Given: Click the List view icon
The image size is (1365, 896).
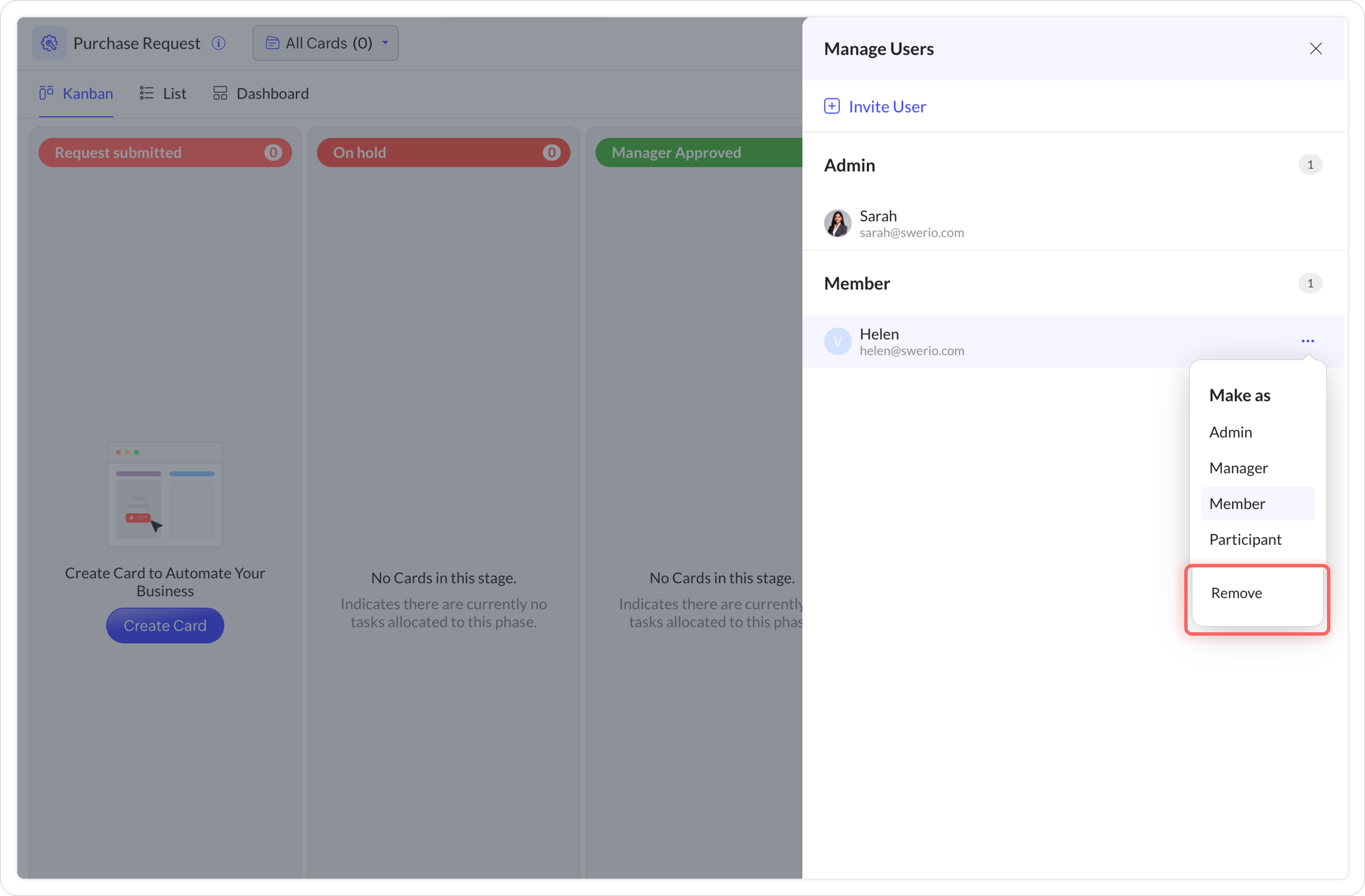Looking at the screenshot, I should pos(147,93).
